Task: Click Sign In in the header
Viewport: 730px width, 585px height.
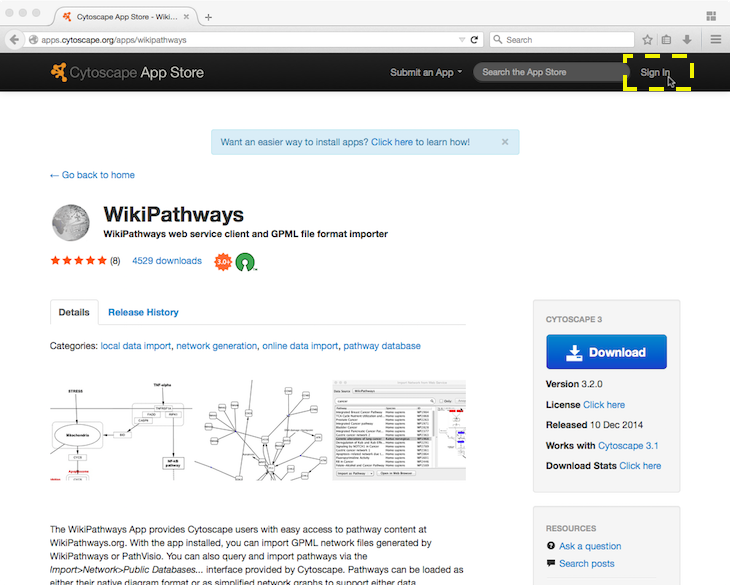Action: pos(655,72)
